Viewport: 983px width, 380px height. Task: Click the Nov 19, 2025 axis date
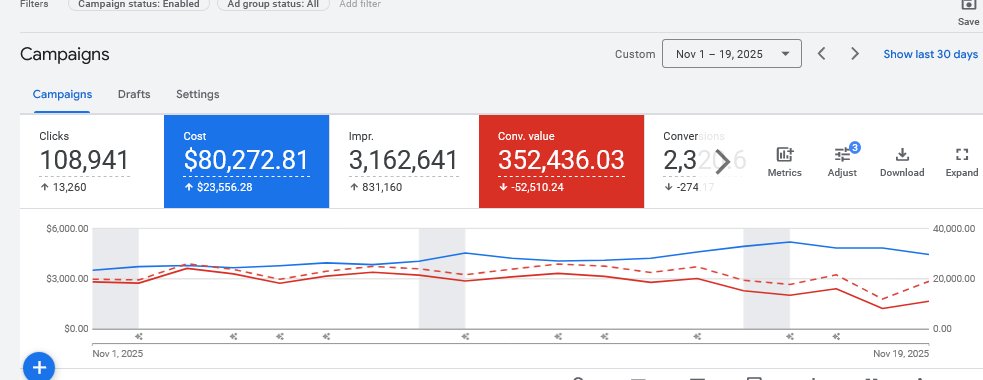click(901, 354)
